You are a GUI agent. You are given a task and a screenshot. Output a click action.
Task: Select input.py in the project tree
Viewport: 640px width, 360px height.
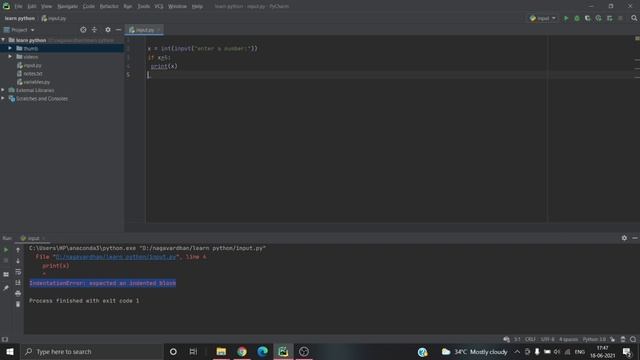(x=29, y=65)
